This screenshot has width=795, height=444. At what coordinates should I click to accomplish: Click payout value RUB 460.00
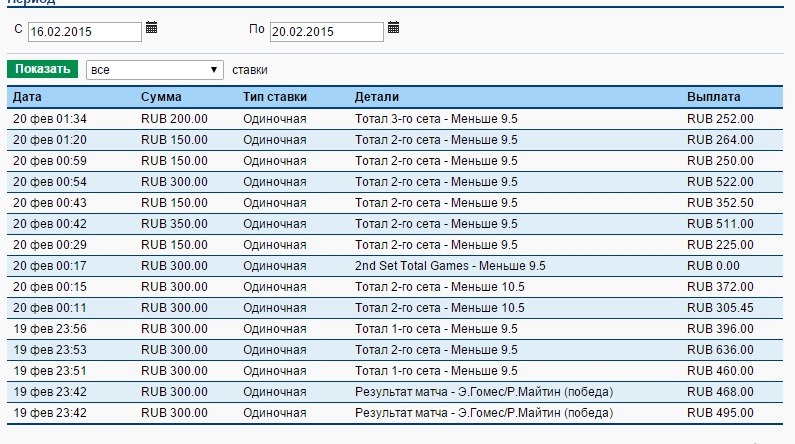click(x=720, y=371)
